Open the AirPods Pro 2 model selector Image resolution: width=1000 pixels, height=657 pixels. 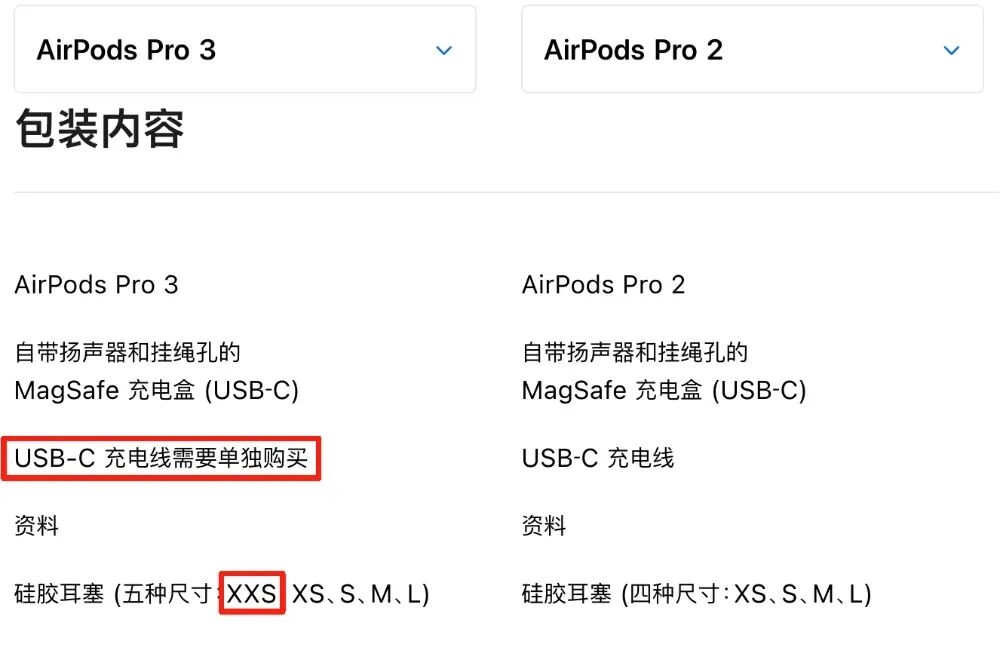(751, 49)
